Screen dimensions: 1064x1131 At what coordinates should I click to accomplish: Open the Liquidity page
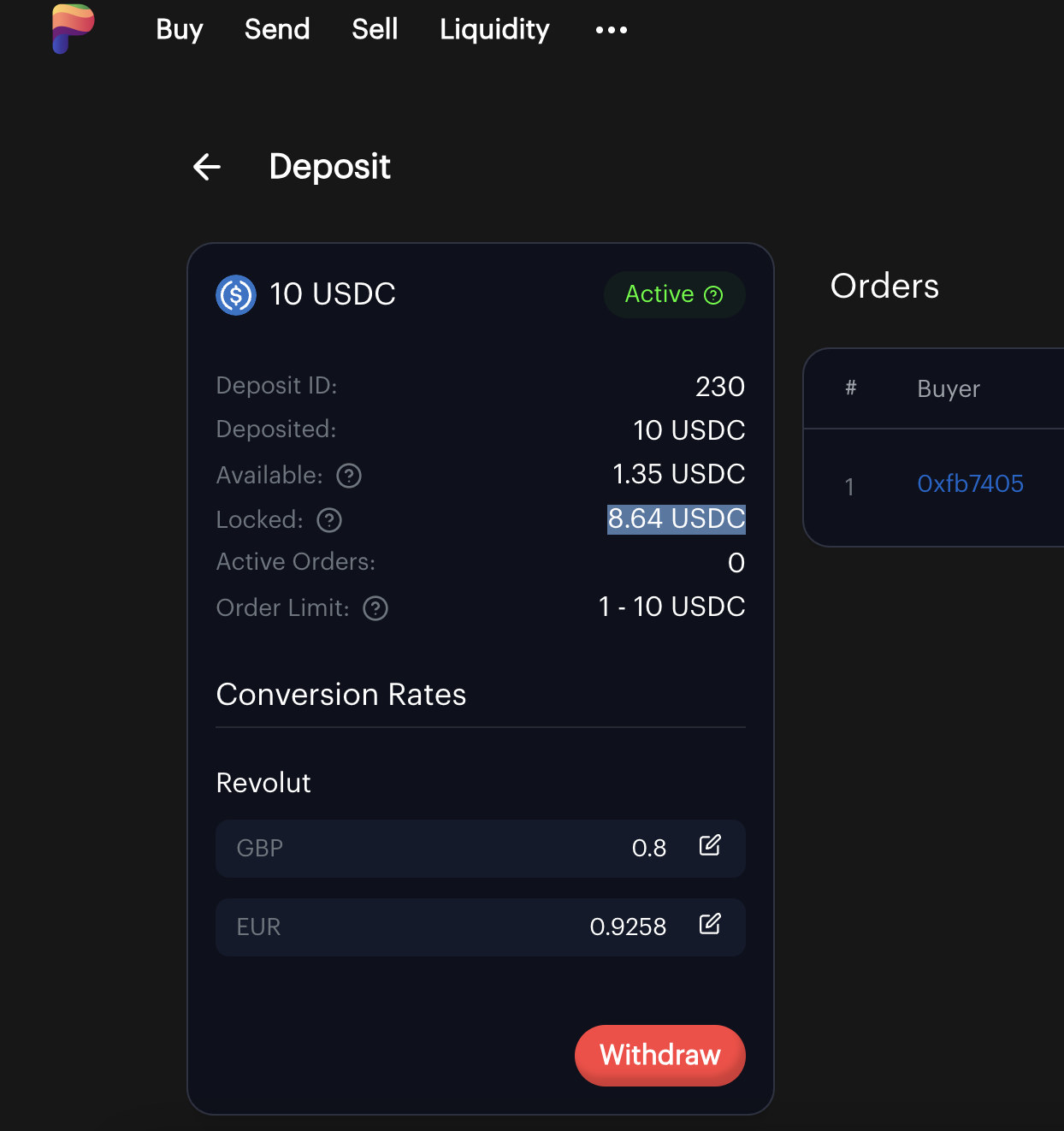(x=494, y=30)
